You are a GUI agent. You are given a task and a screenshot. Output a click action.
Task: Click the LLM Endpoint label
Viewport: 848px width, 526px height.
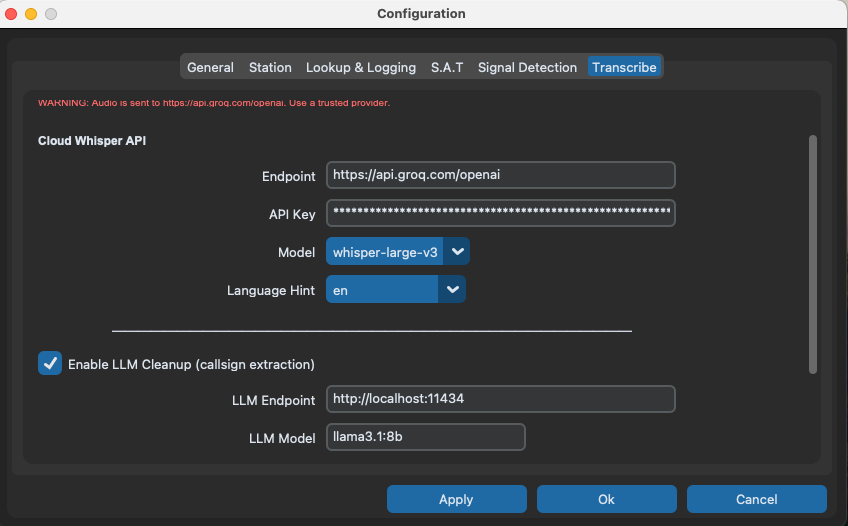[x=273, y=400]
